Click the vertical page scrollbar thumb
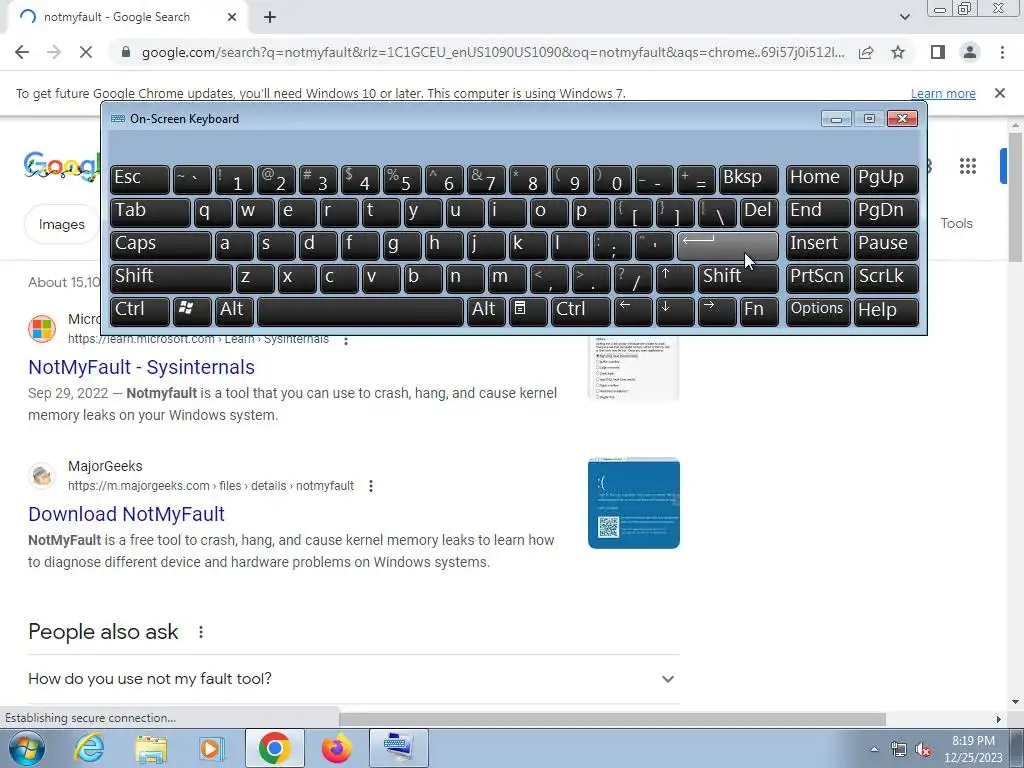 point(1015,196)
